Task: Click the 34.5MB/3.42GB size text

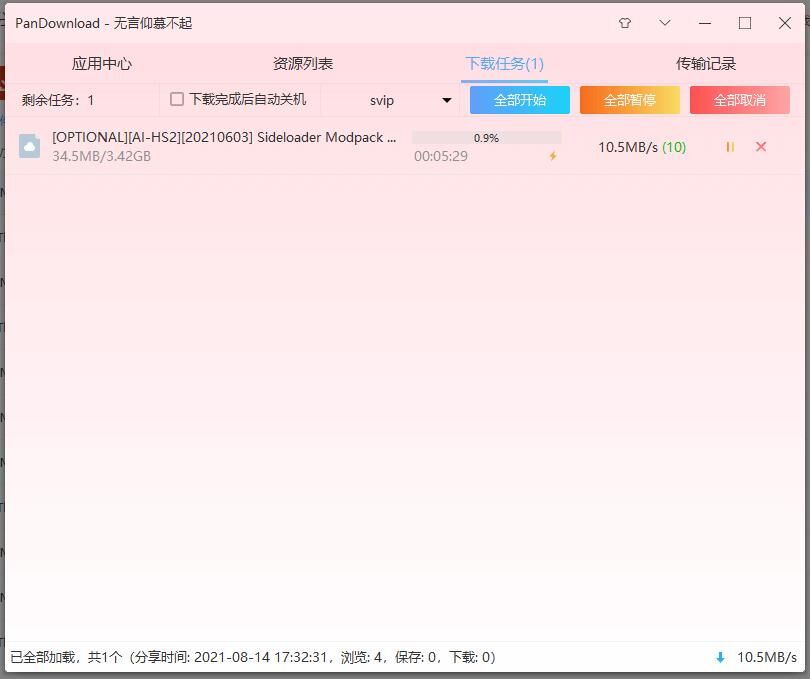Action: 101,156
